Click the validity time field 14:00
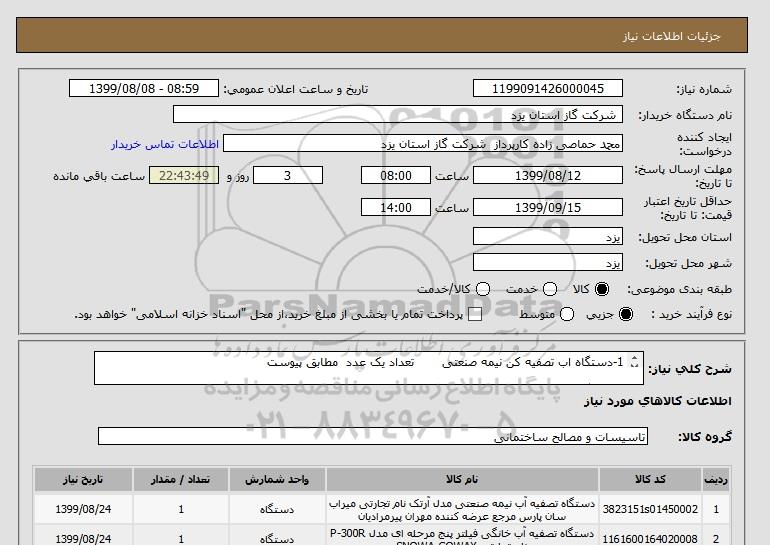 (x=396, y=207)
